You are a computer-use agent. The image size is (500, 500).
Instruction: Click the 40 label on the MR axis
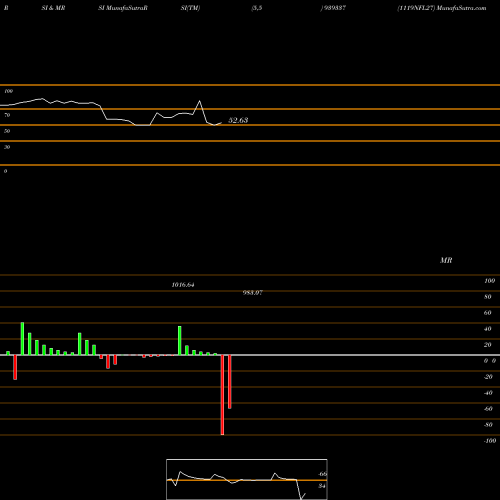click(488, 329)
